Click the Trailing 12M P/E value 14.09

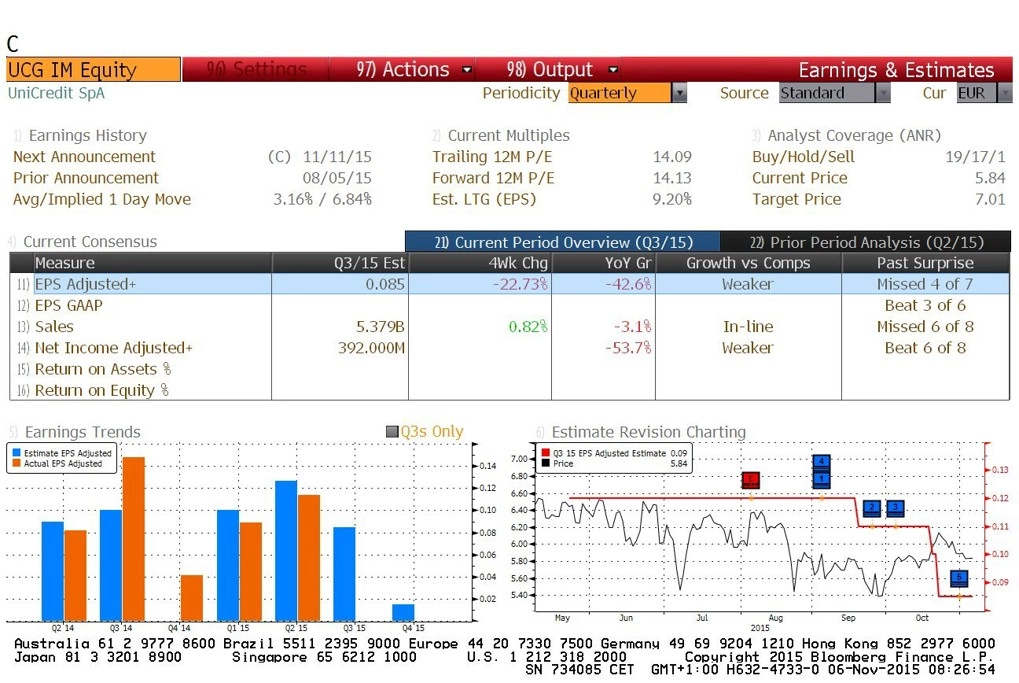coord(672,157)
